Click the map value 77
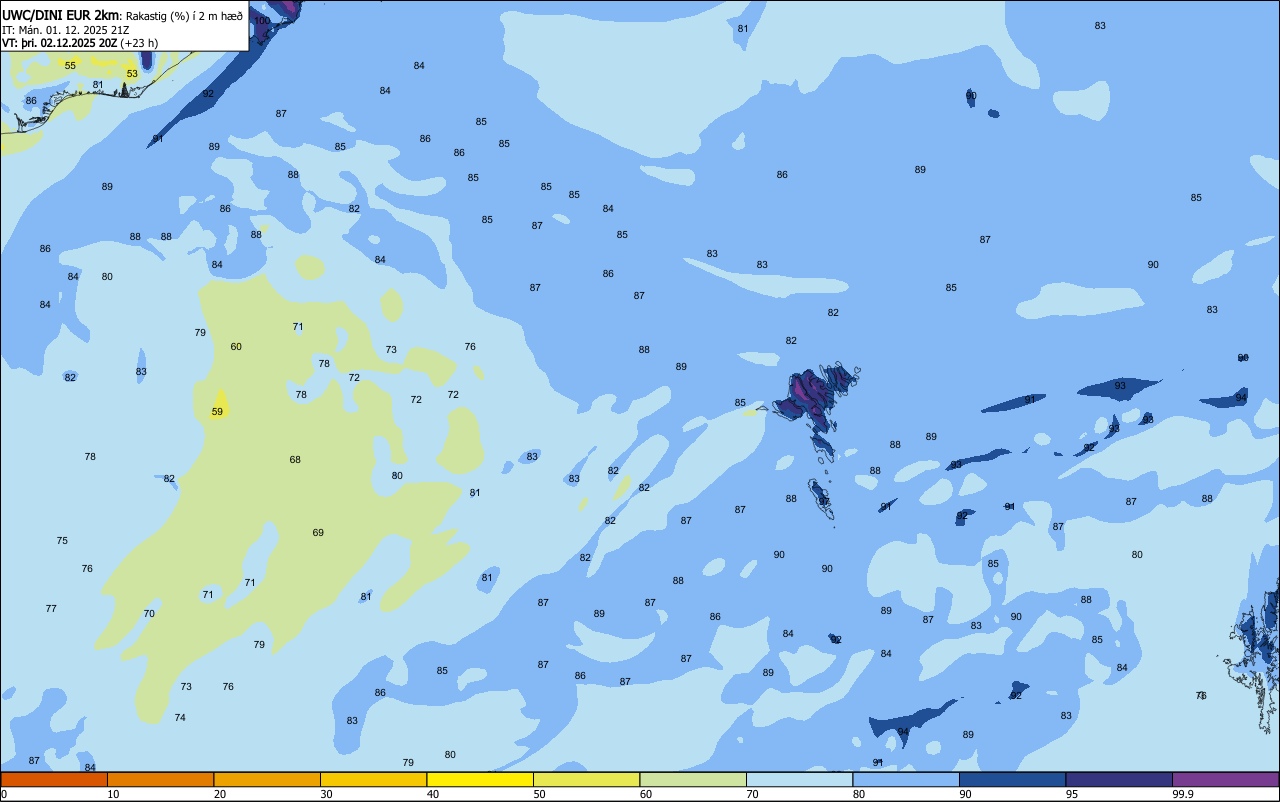 (51, 609)
